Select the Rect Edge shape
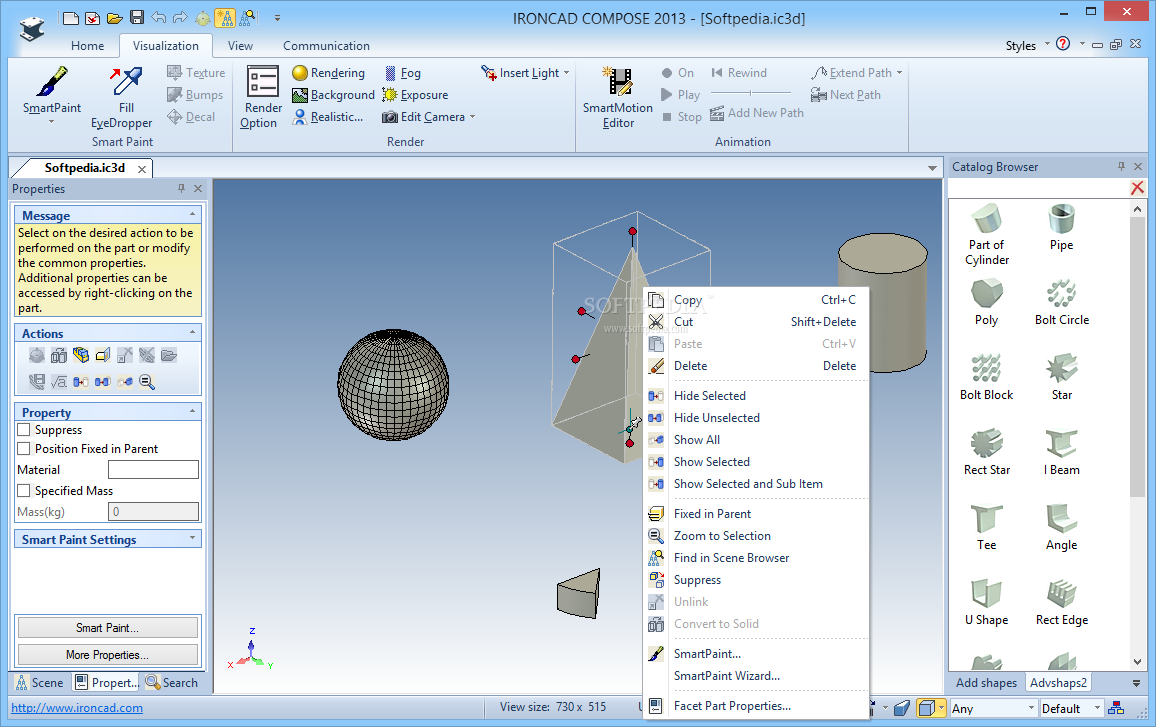 [1062, 603]
